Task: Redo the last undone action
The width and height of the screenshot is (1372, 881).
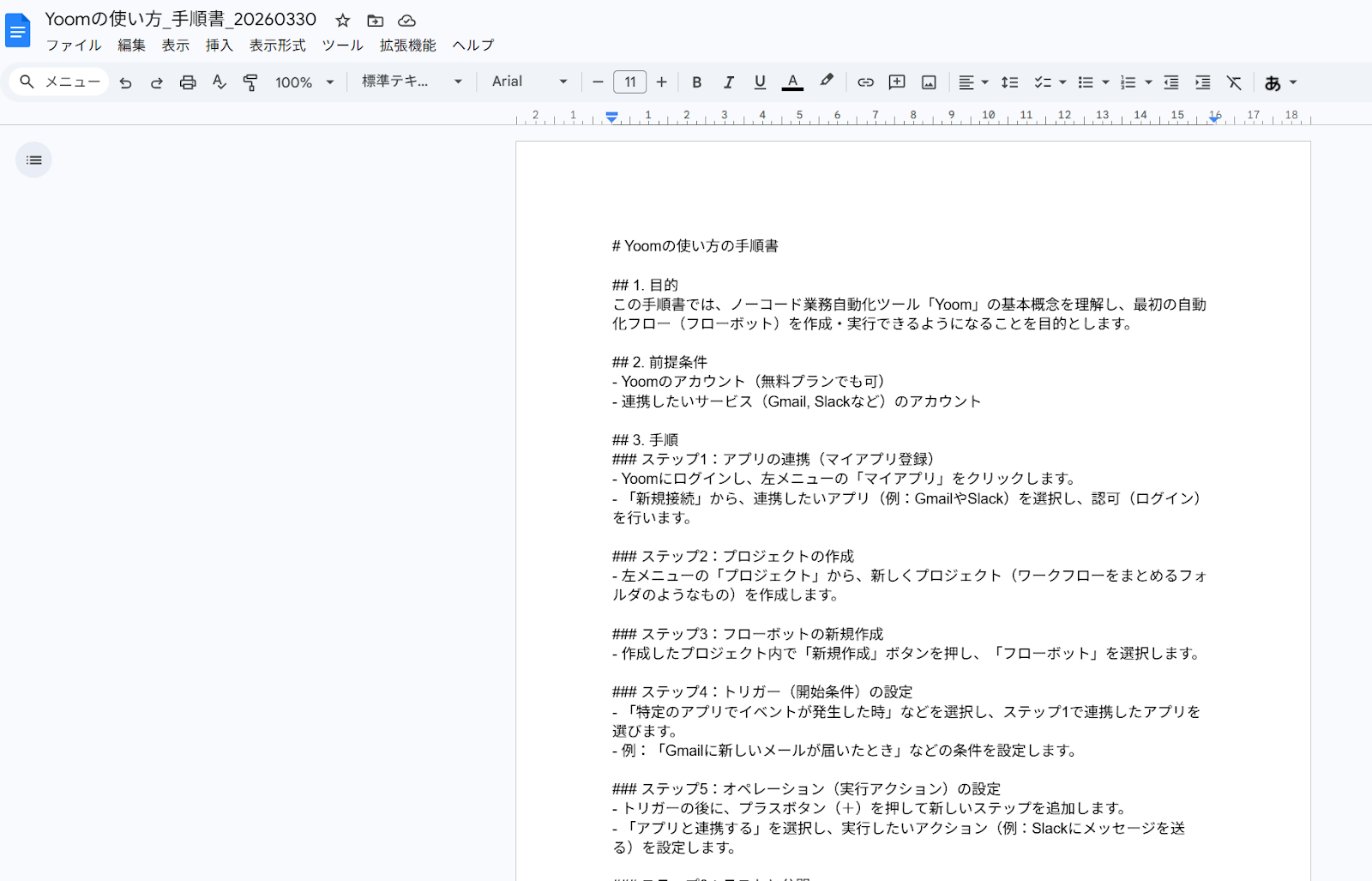Action: 157,82
